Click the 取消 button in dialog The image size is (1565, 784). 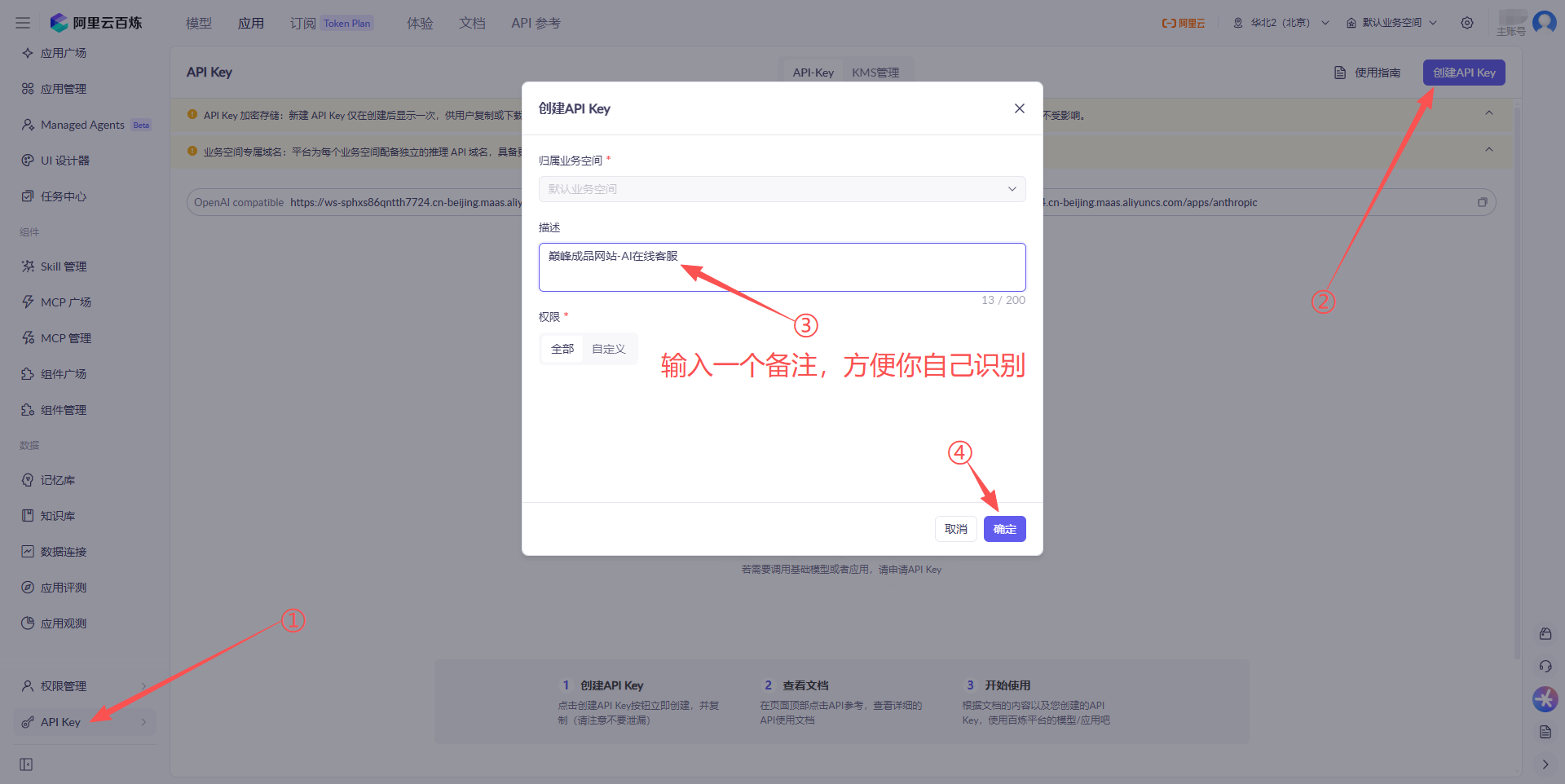[x=956, y=529]
